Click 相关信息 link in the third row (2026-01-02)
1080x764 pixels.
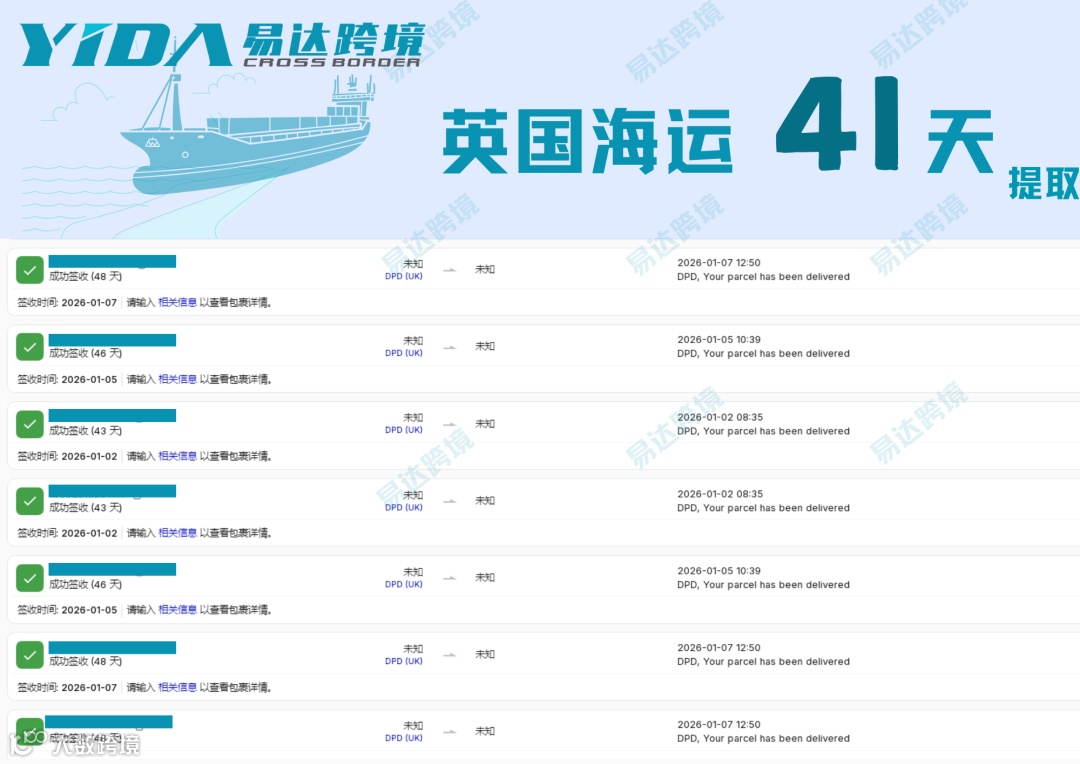(x=177, y=456)
